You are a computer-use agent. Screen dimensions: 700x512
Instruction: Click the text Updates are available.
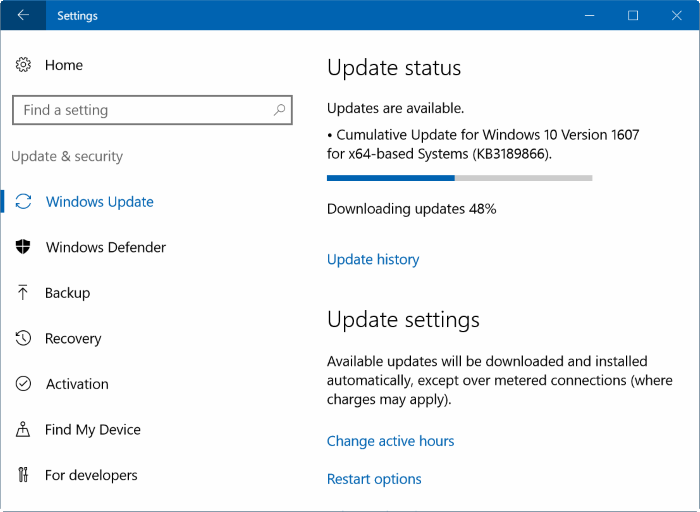coord(396,108)
